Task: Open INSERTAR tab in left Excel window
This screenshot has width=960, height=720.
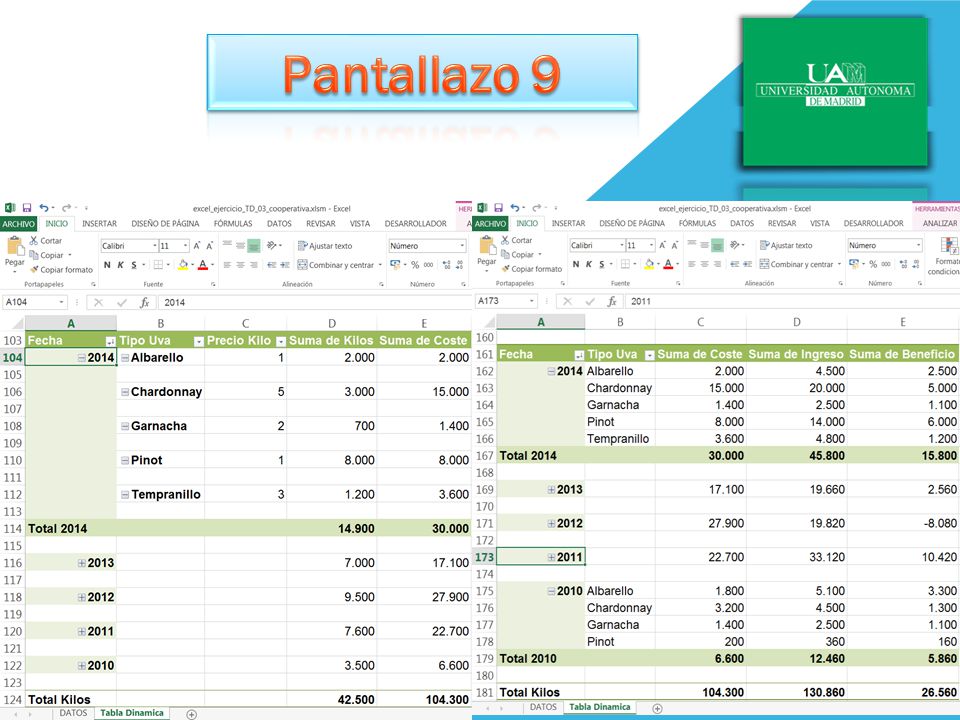Action: pyautogui.click(x=99, y=223)
